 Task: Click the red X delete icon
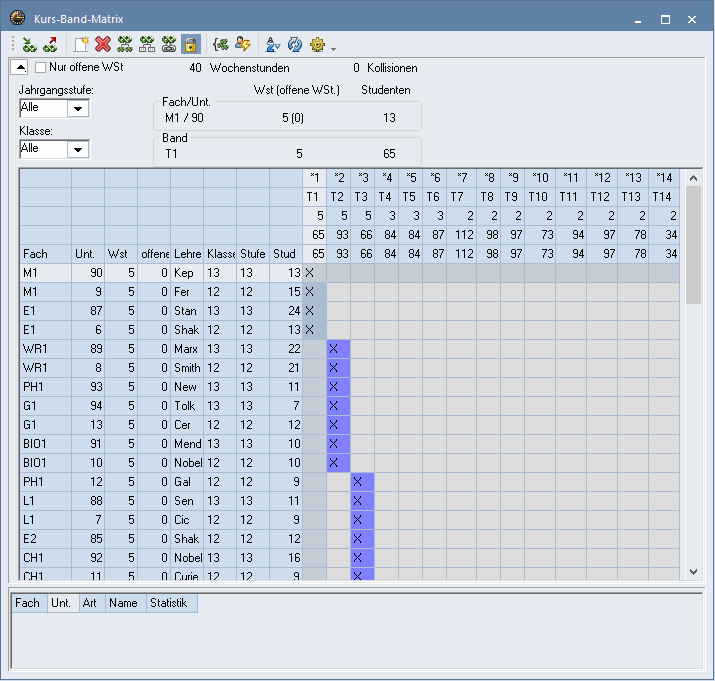[x=103, y=45]
